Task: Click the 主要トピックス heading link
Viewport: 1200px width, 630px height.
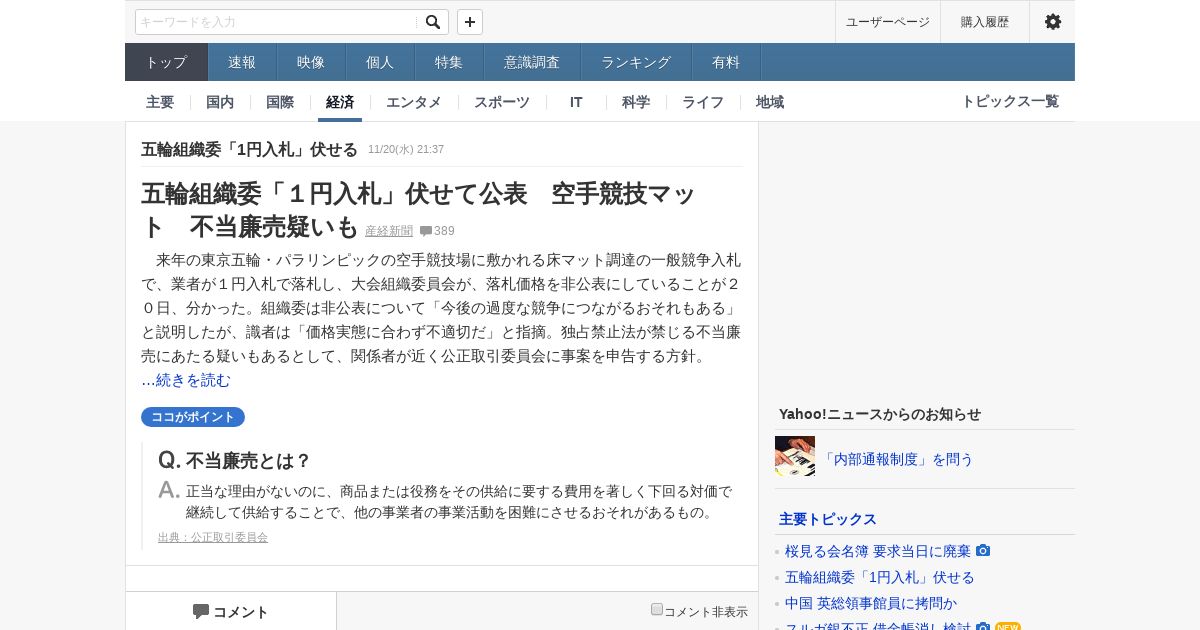Action: (x=828, y=519)
